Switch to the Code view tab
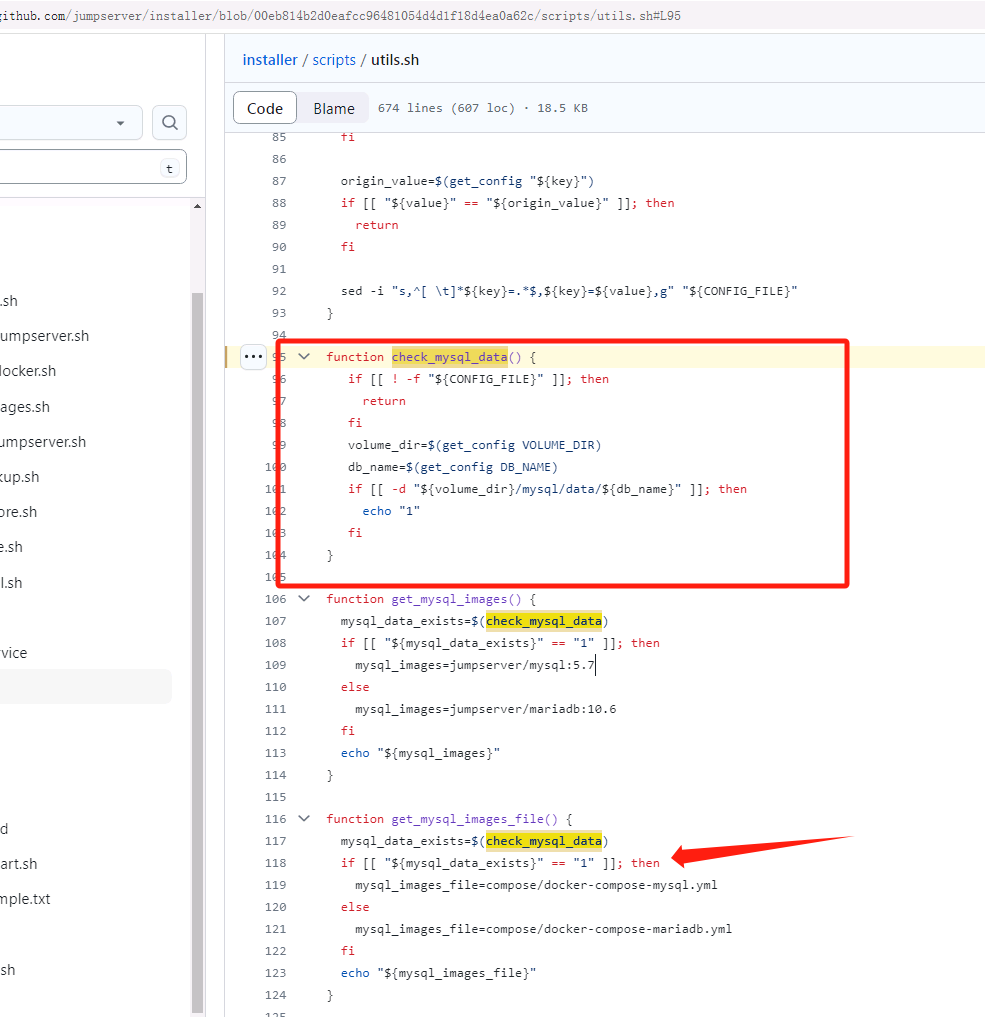Screen dimensions: 985x1017 tap(265, 108)
